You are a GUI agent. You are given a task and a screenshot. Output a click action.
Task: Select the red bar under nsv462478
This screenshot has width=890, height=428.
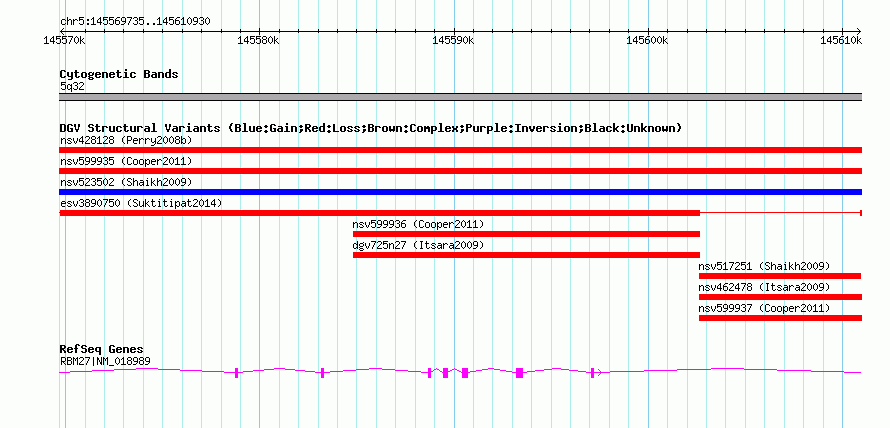[780, 297]
